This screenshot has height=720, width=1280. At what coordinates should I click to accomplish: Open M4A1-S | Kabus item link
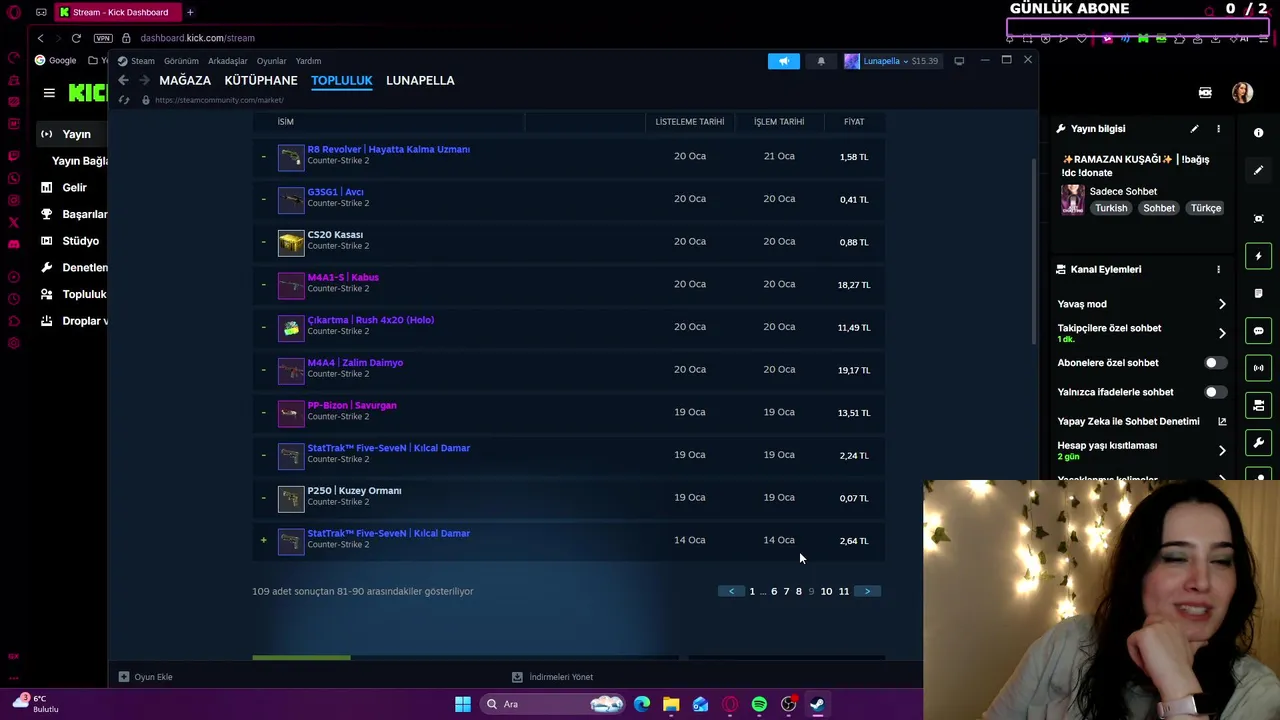pos(343,277)
